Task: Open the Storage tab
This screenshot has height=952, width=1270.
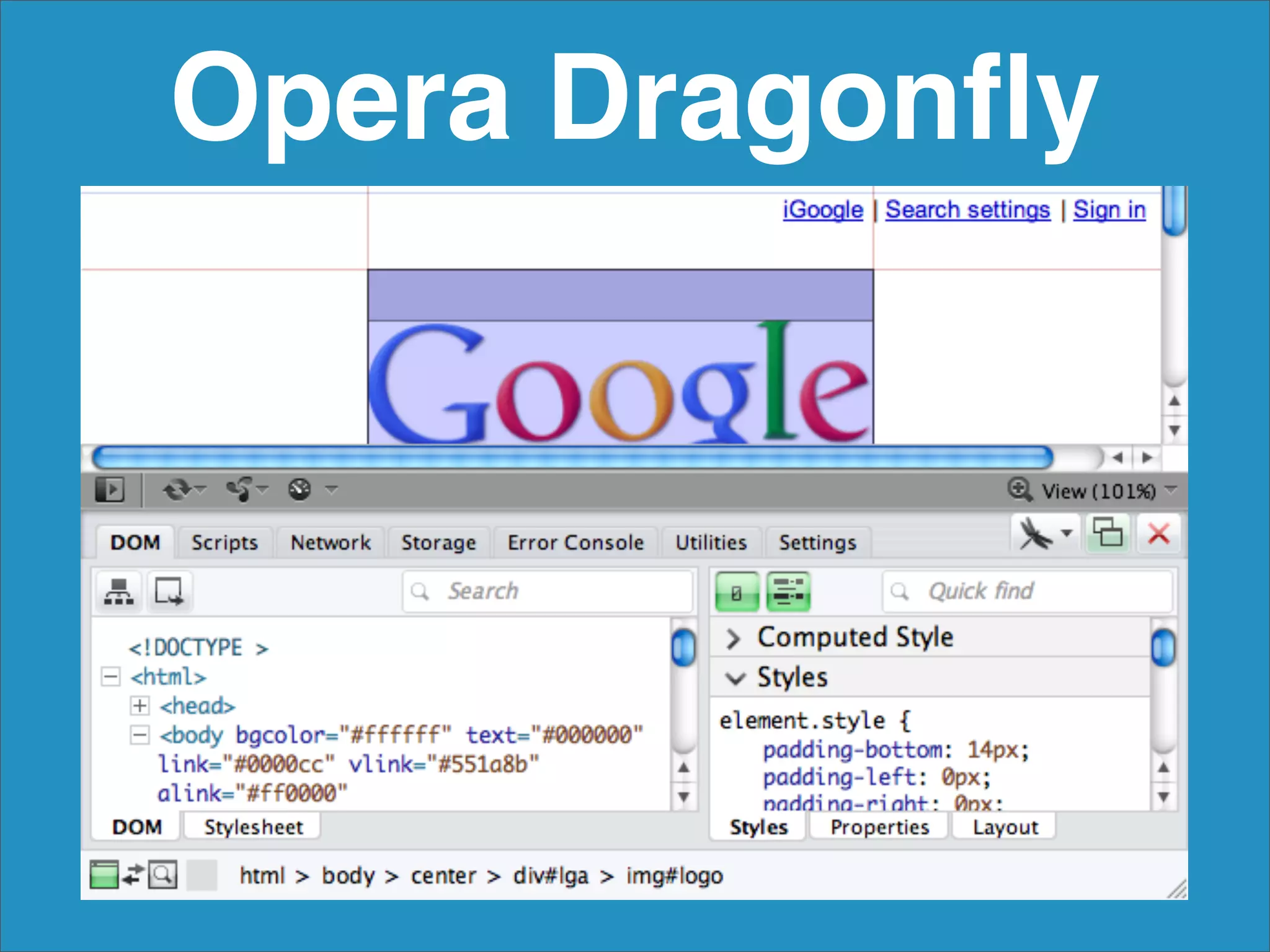Action: (438, 542)
